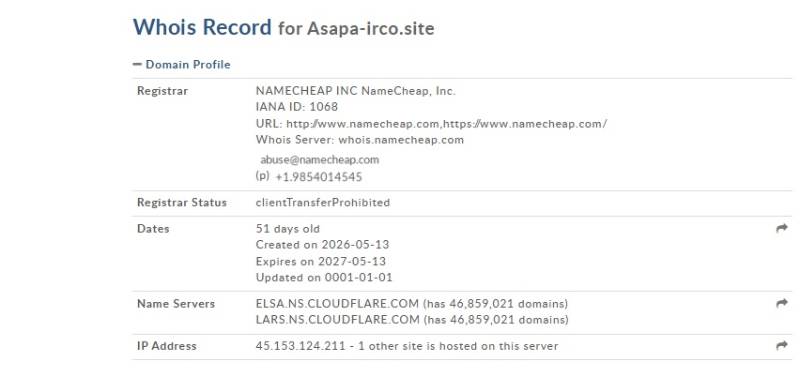Click the share arrow in IP Address row

[782, 346]
